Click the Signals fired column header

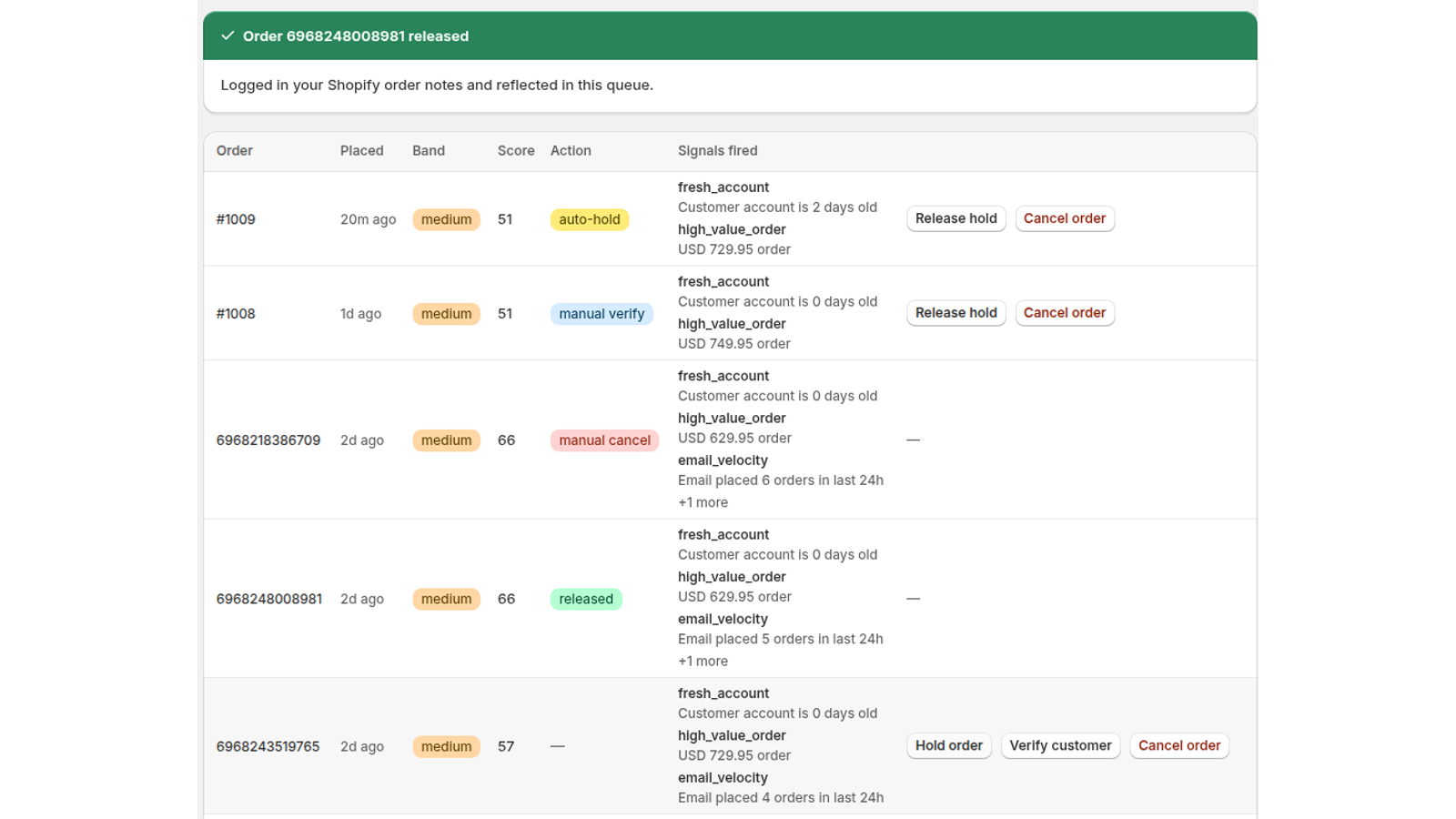click(718, 151)
